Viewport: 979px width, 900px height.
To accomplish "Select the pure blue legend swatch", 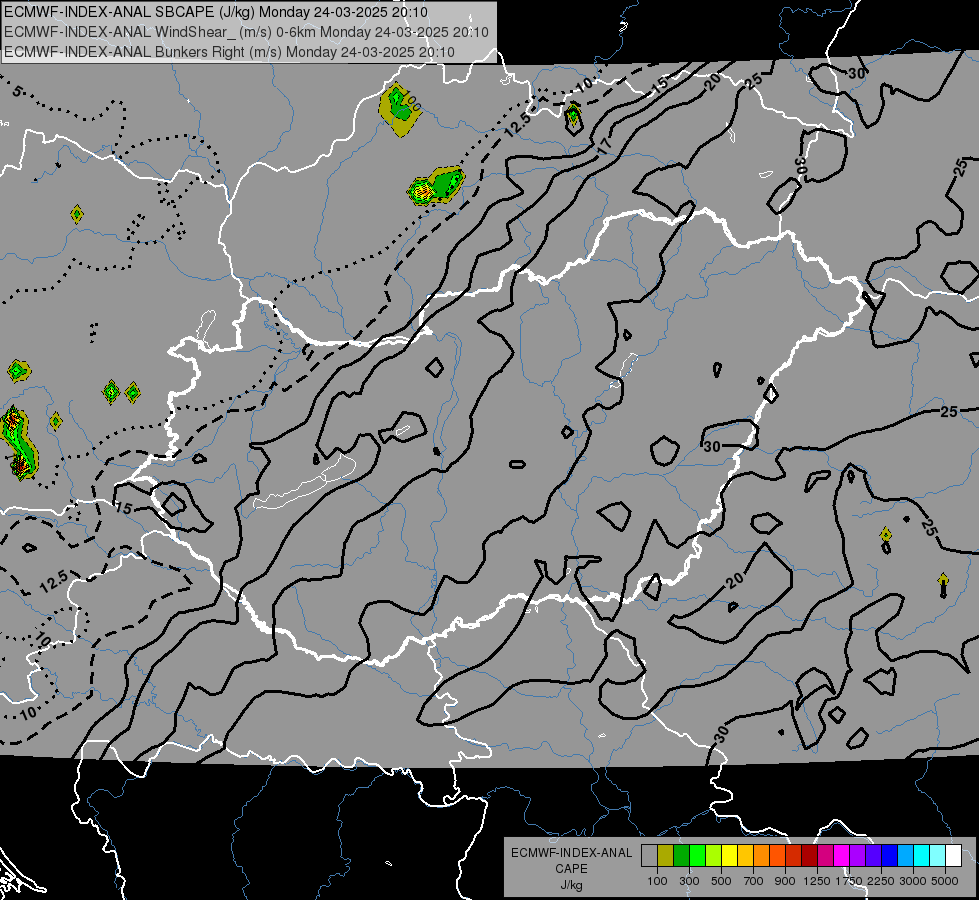I will pos(890,856).
